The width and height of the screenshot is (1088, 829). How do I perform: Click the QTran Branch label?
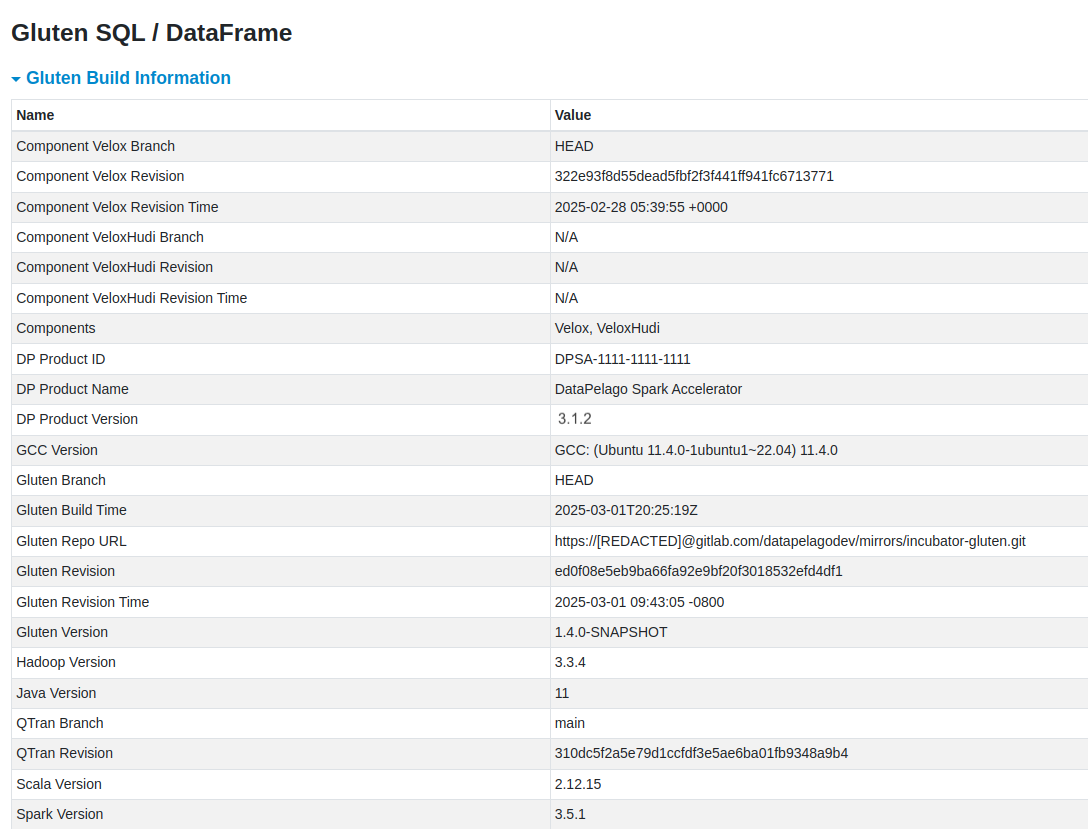point(60,723)
